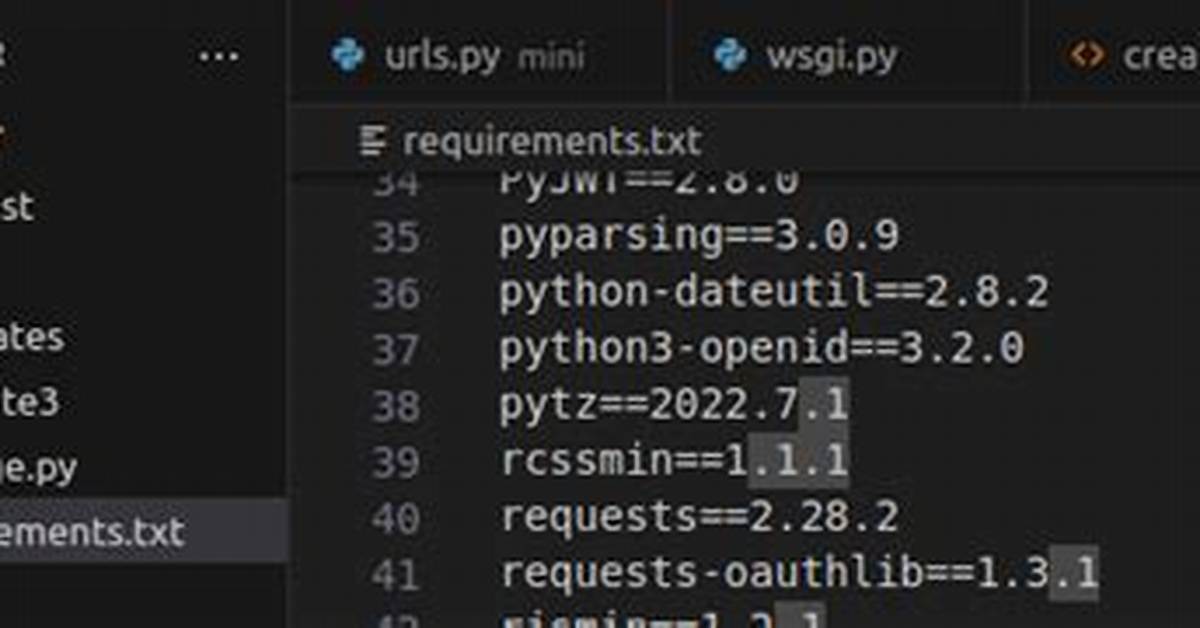Open the explorer more actions ellipsis

219,56
